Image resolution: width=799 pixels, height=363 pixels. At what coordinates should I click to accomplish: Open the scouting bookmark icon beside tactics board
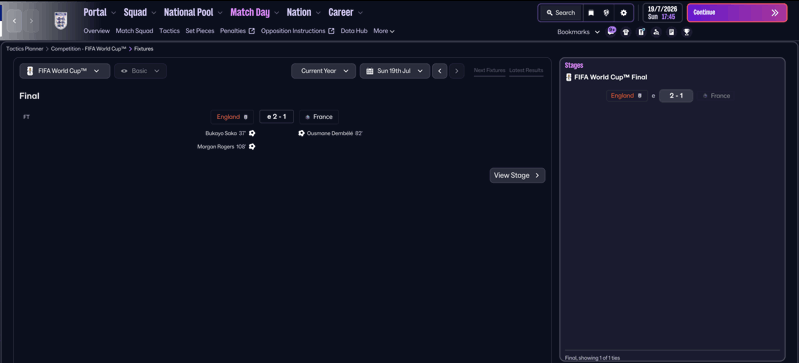pyautogui.click(x=656, y=32)
